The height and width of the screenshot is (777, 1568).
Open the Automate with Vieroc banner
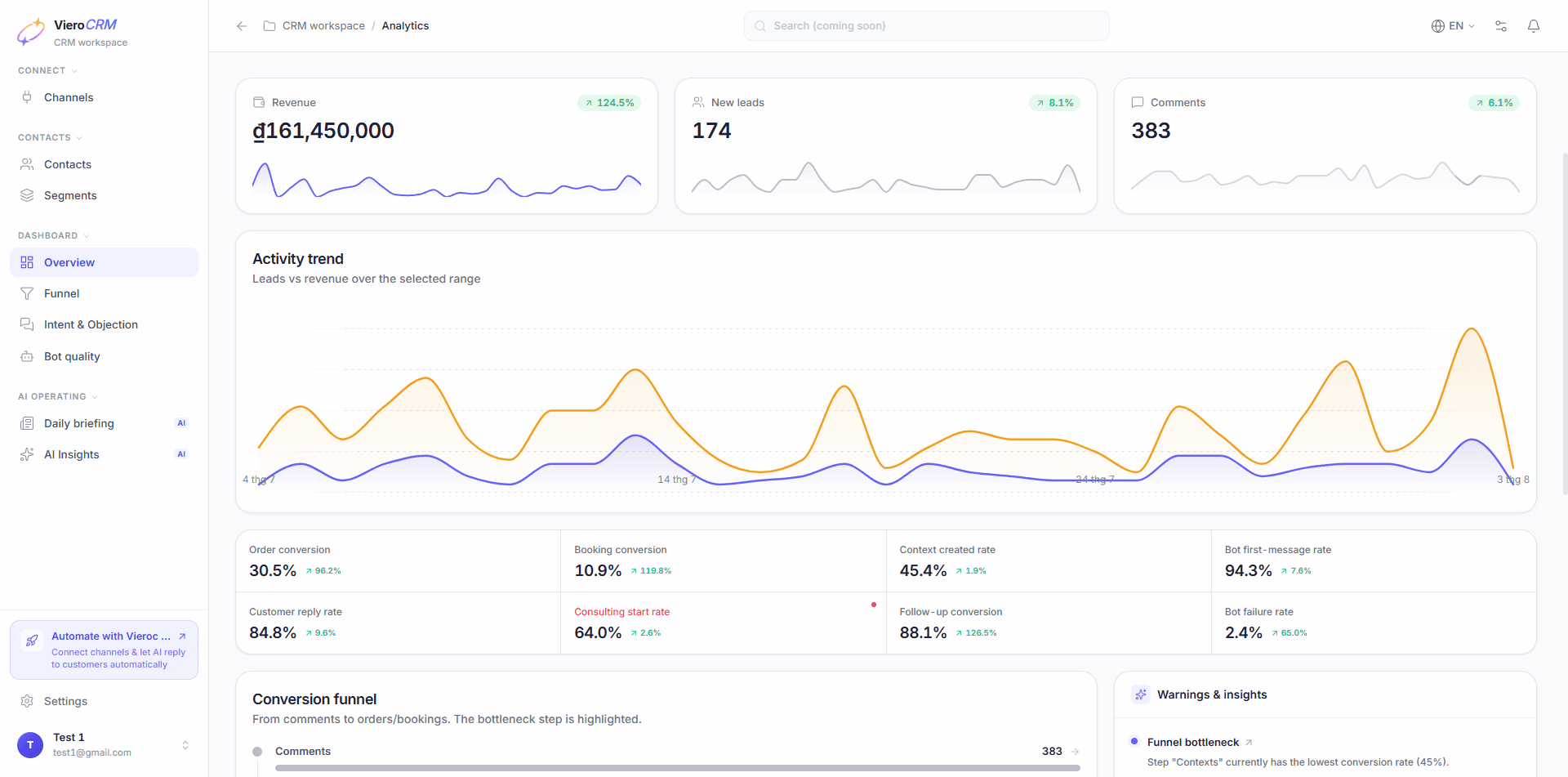click(104, 650)
